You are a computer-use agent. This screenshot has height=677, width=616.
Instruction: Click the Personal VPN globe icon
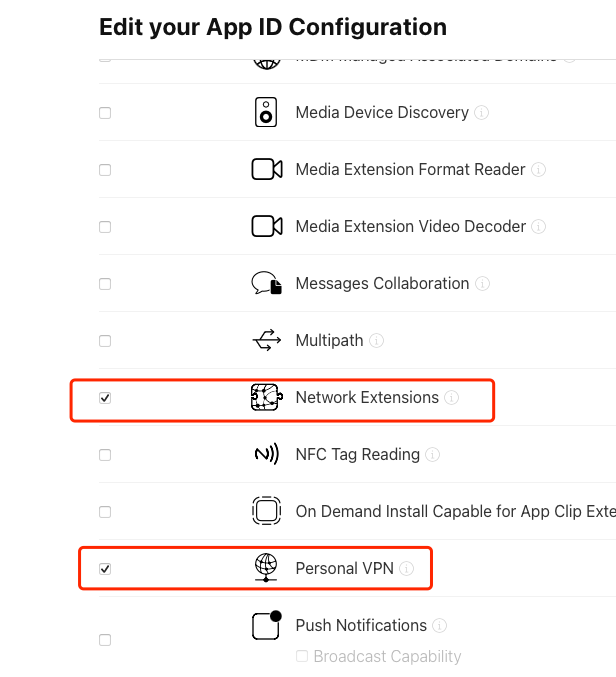click(266, 568)
